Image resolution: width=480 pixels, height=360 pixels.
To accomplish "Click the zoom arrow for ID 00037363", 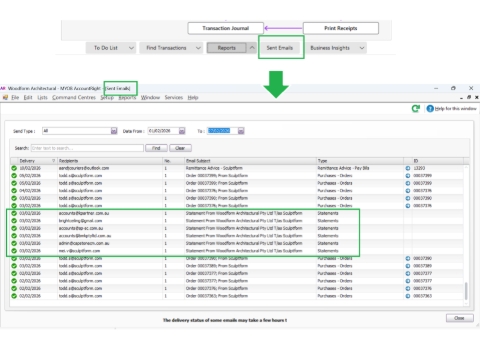I will [x=408, y=296].
